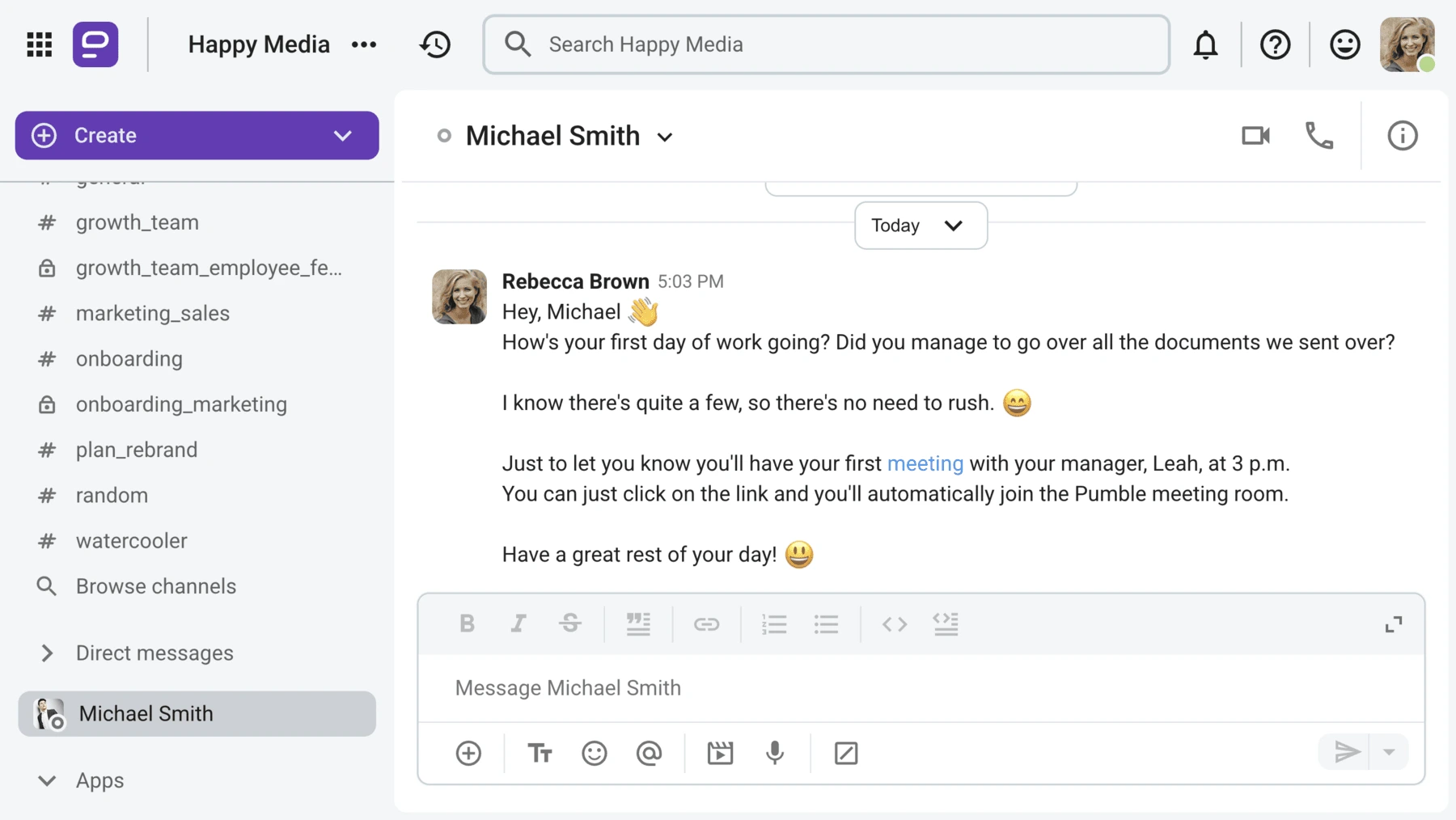Click the Rebecca Brown sender name
This screenshot has height=820, width=1456.
coord(575,281)
